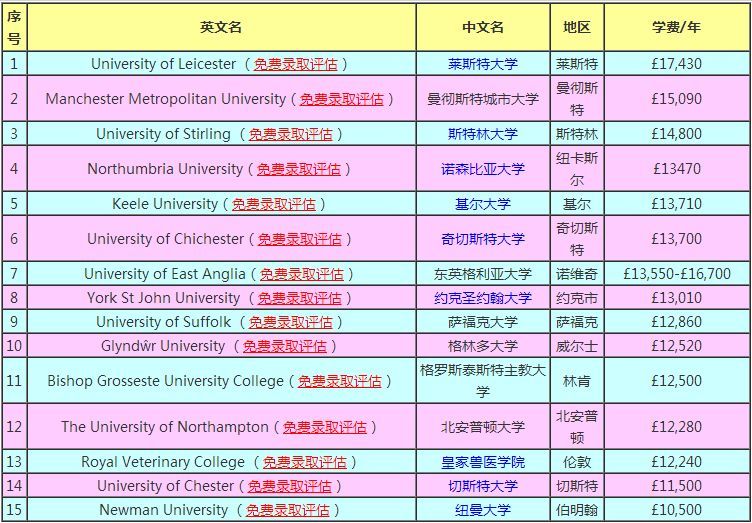752x523 pixels.
Task: Select the 序号 column header
Action: click(14, 27)
